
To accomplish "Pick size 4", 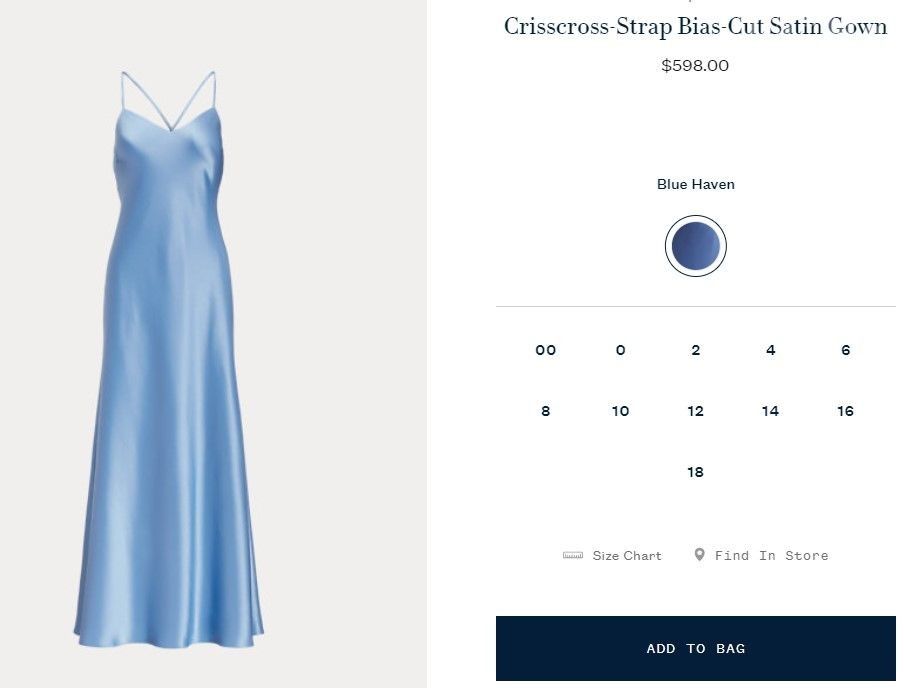I will click(x=770, y=350).
